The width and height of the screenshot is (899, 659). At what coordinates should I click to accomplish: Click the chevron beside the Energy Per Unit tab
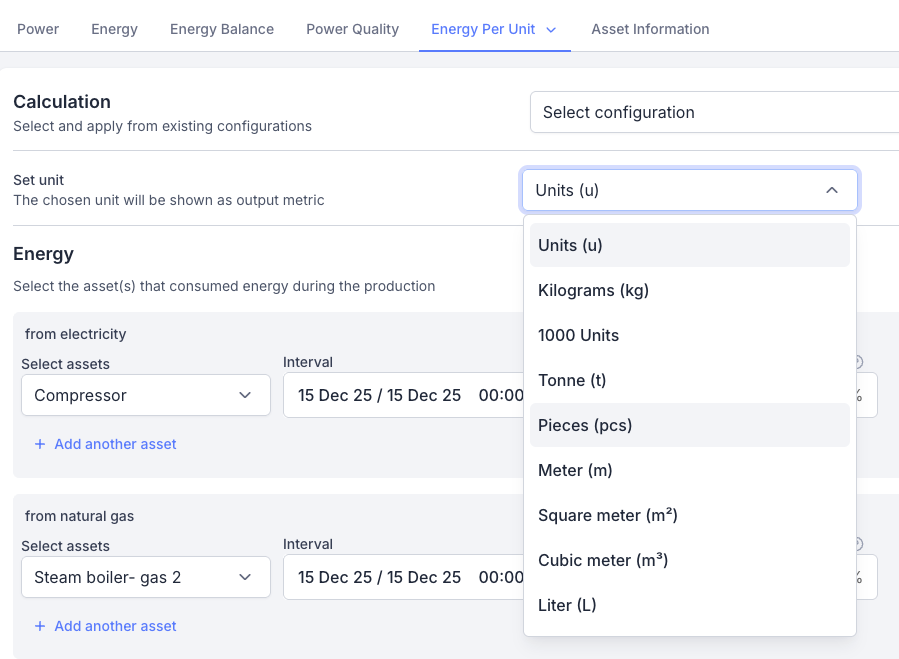551,30
